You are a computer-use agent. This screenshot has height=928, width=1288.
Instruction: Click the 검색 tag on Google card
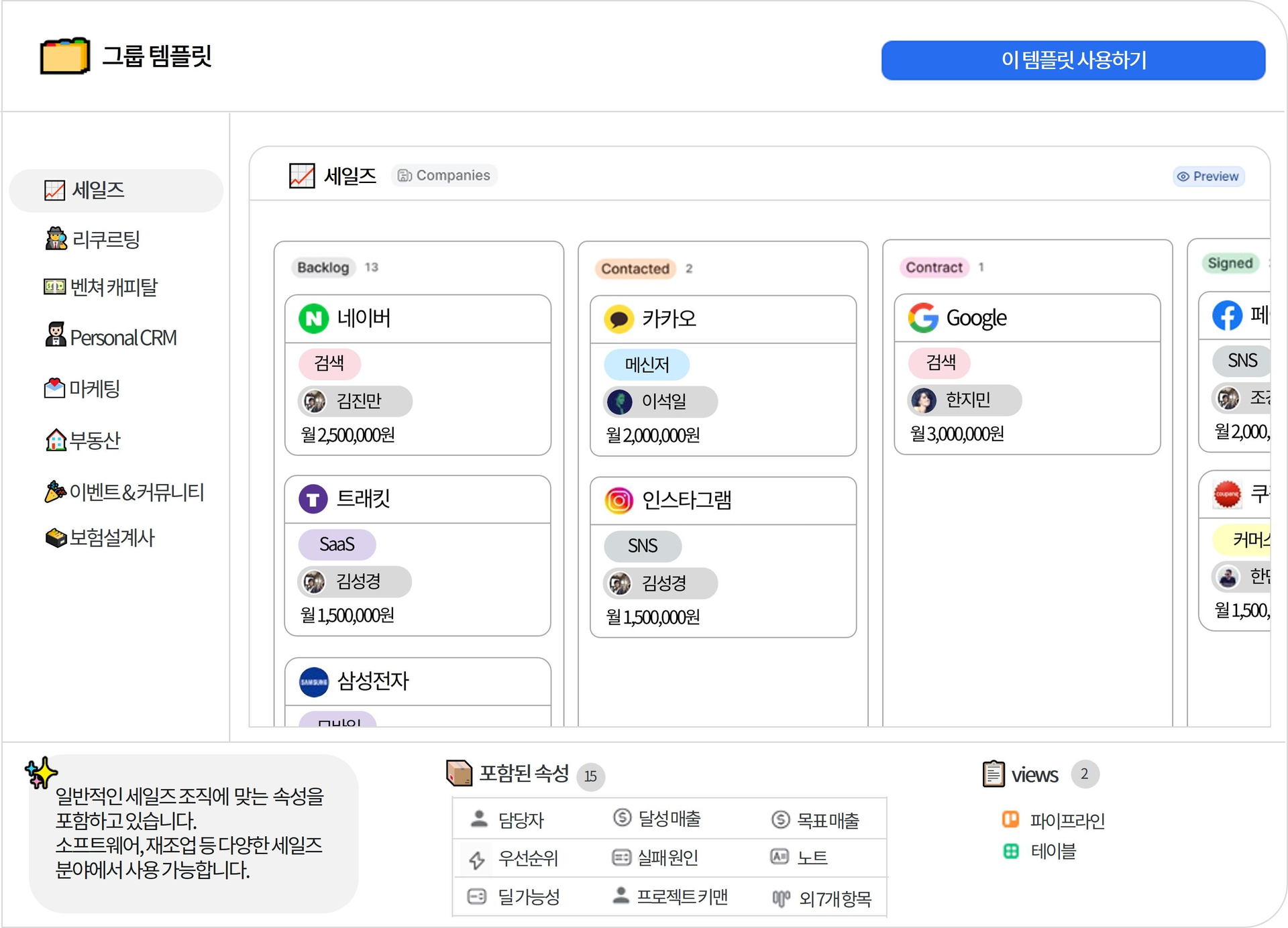pyautogui.click(x=940, y=363)
